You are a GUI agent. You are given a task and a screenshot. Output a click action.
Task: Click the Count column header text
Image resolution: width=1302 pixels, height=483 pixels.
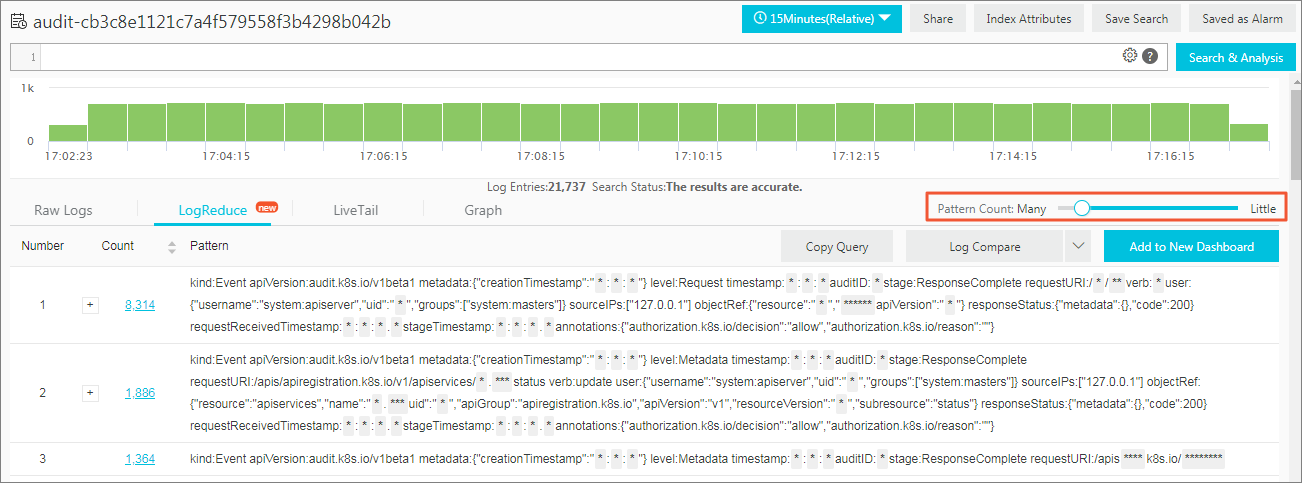click(x=117, y=245)
